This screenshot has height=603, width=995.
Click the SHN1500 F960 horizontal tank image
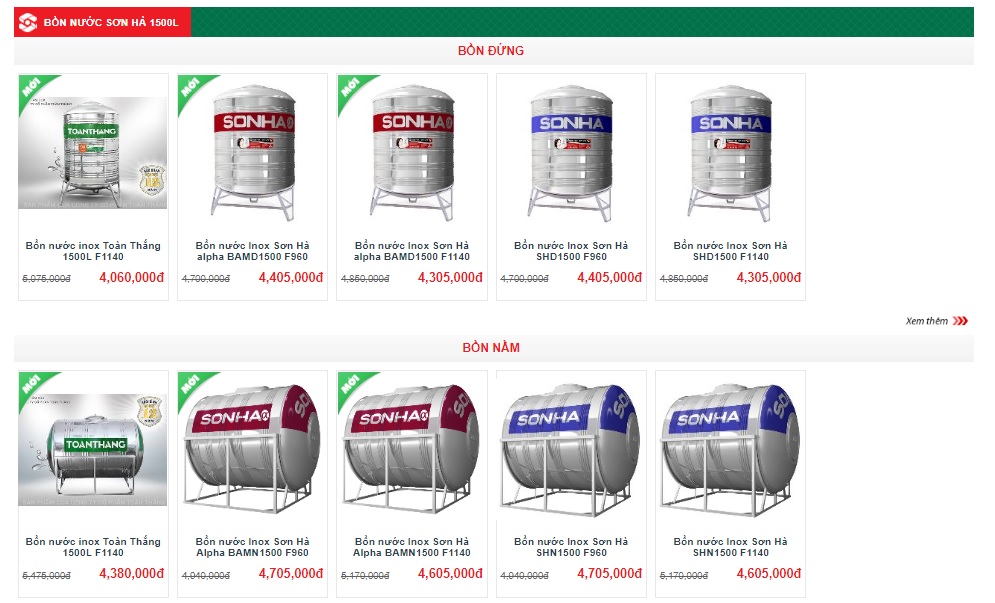pos(570,449)
